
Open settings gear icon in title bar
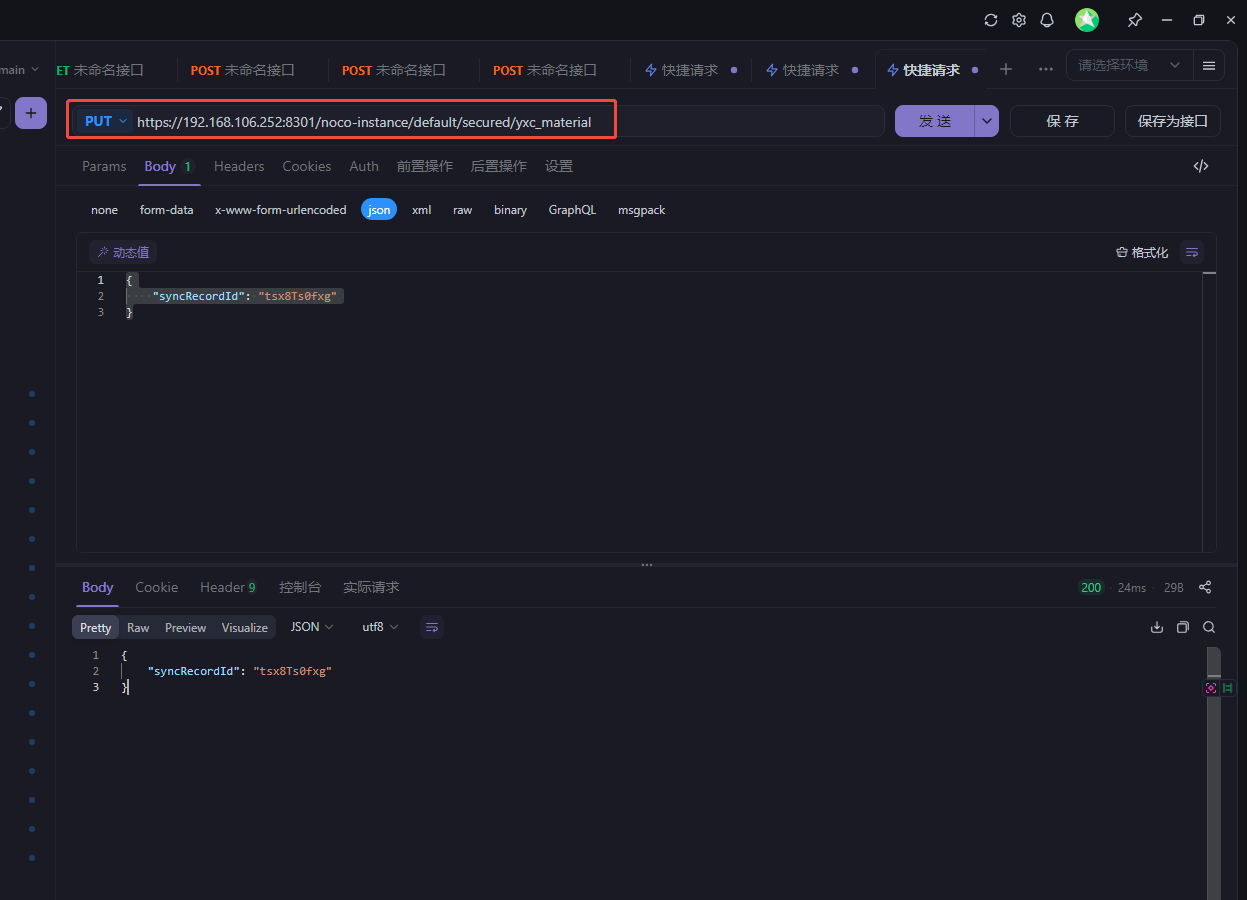(x=1019, y=20)
